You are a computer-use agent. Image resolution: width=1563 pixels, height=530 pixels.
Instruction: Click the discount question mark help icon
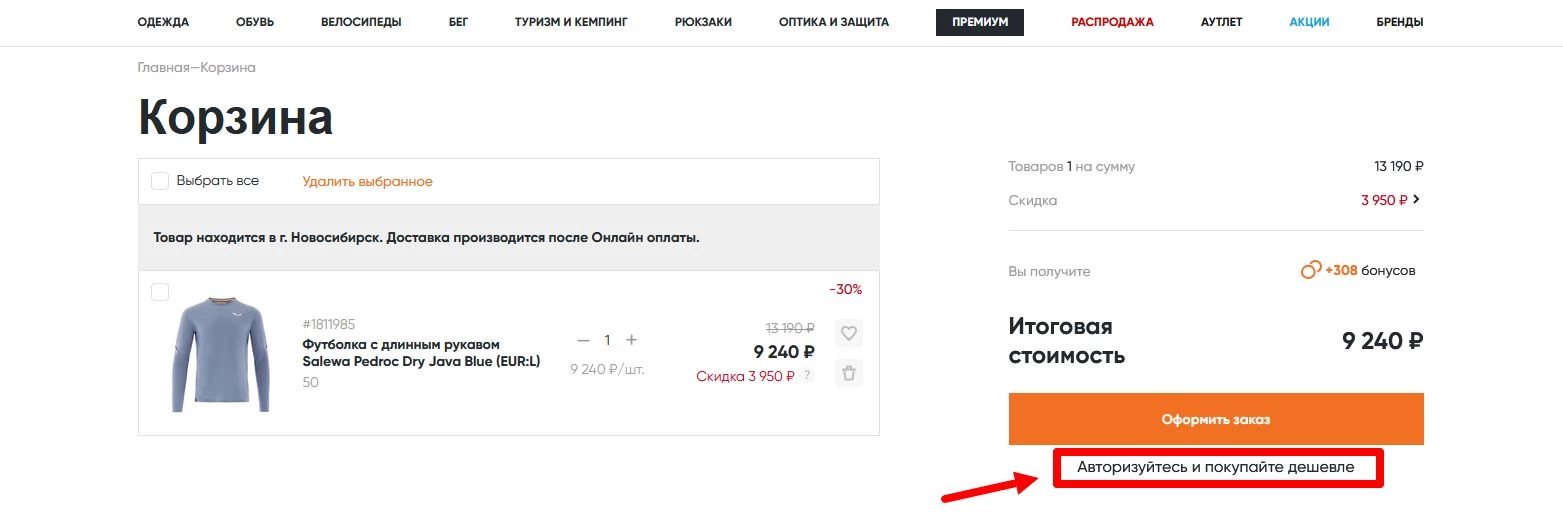pos(807,376)
